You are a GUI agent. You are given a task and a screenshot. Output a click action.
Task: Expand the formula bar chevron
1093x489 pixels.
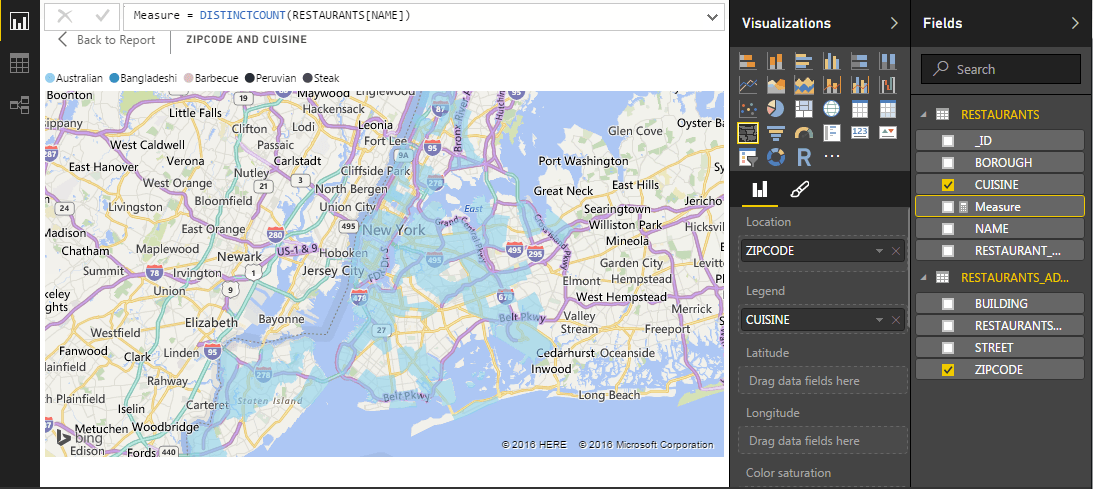tap(713, 16)
